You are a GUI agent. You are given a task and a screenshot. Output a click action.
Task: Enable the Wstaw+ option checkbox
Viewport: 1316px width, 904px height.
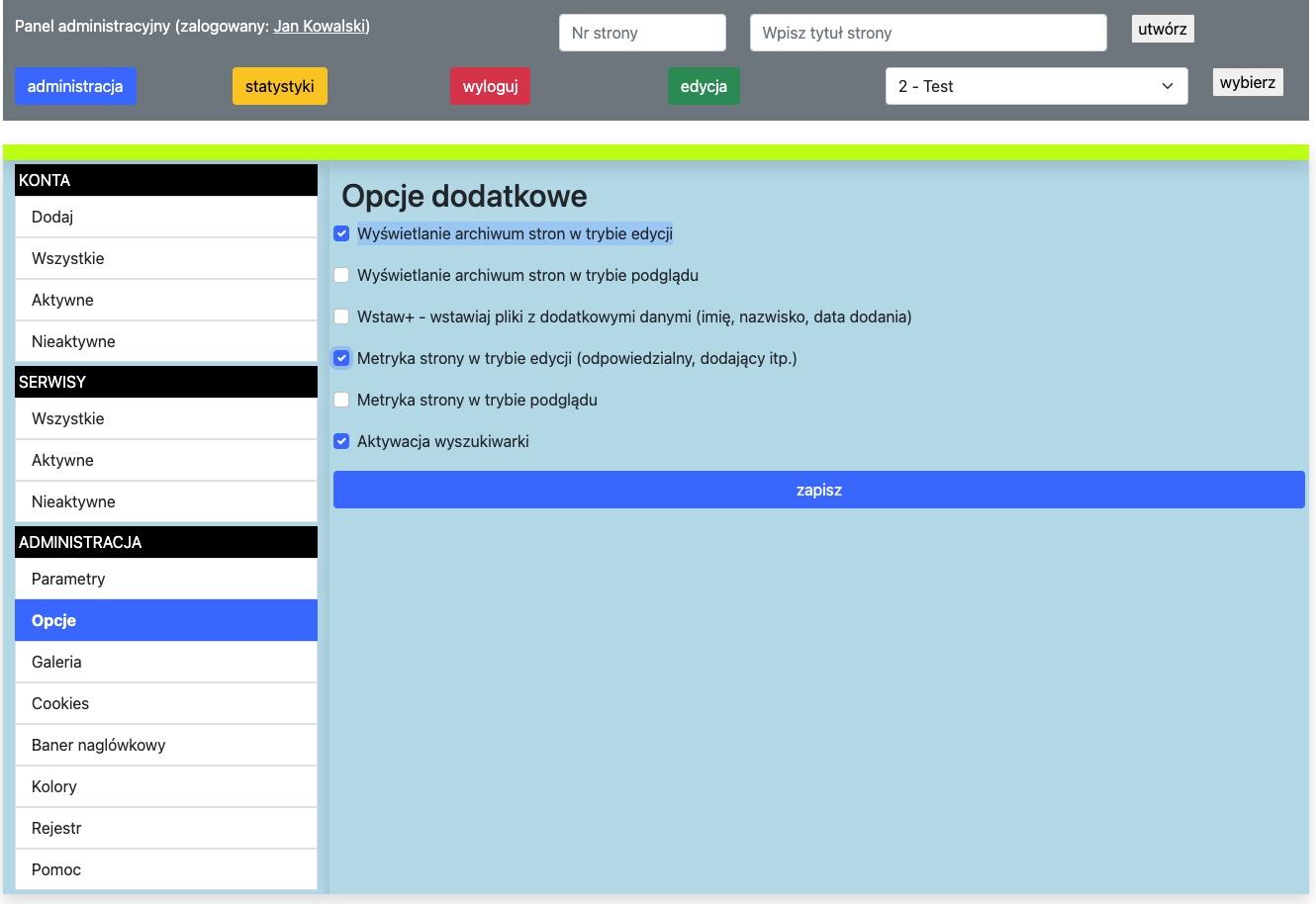341,316
